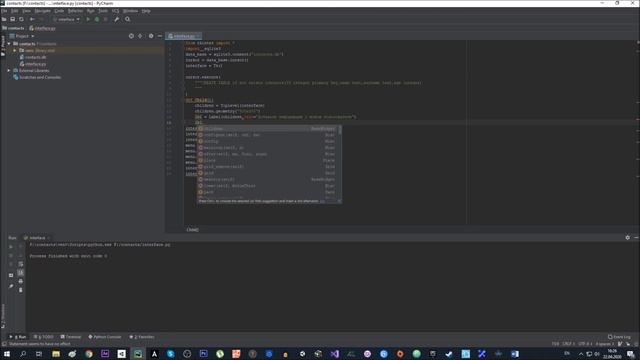Open the Windows notification center
Screen dimensions: 640x360
[631, 354]
